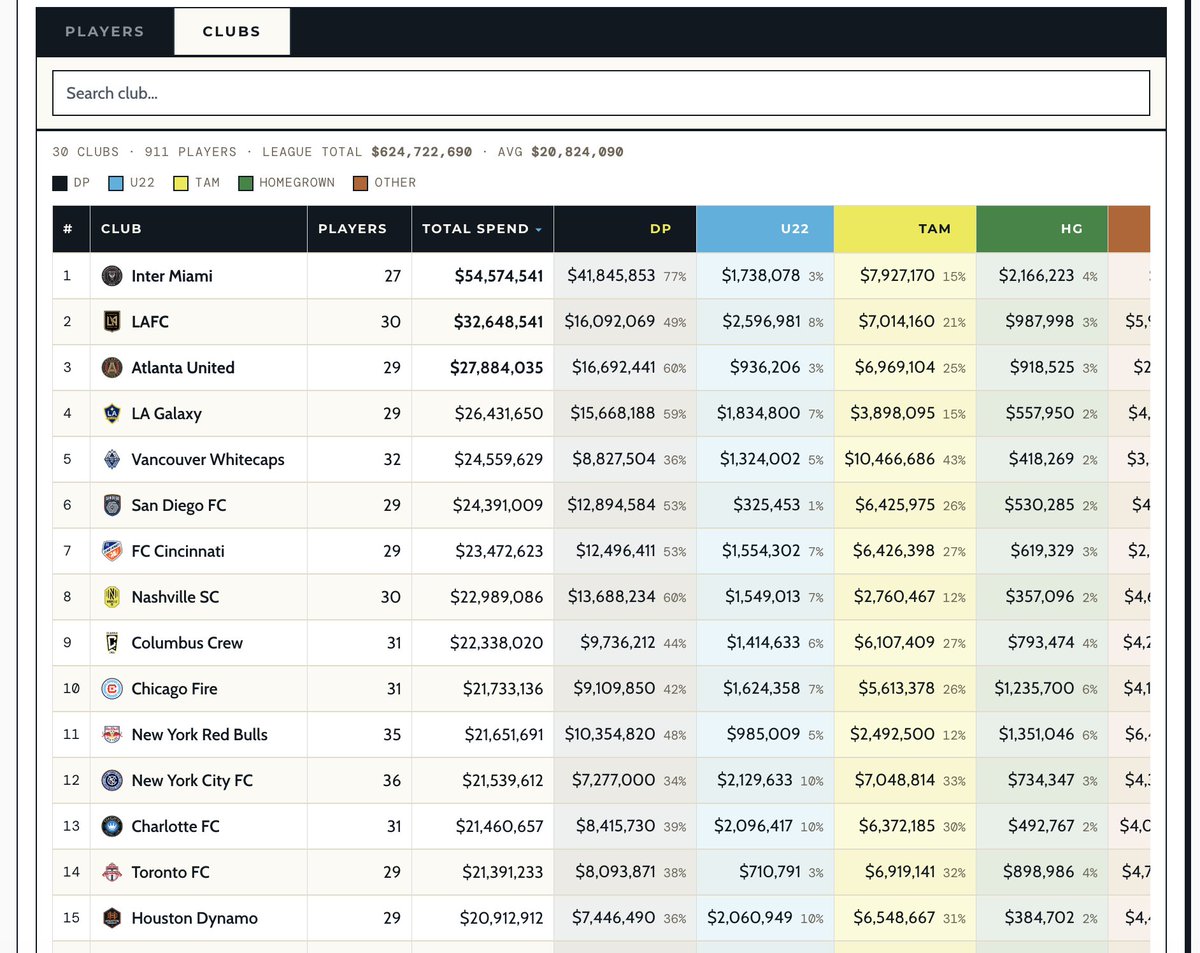Click the LAFC club logo

(112, 322)
